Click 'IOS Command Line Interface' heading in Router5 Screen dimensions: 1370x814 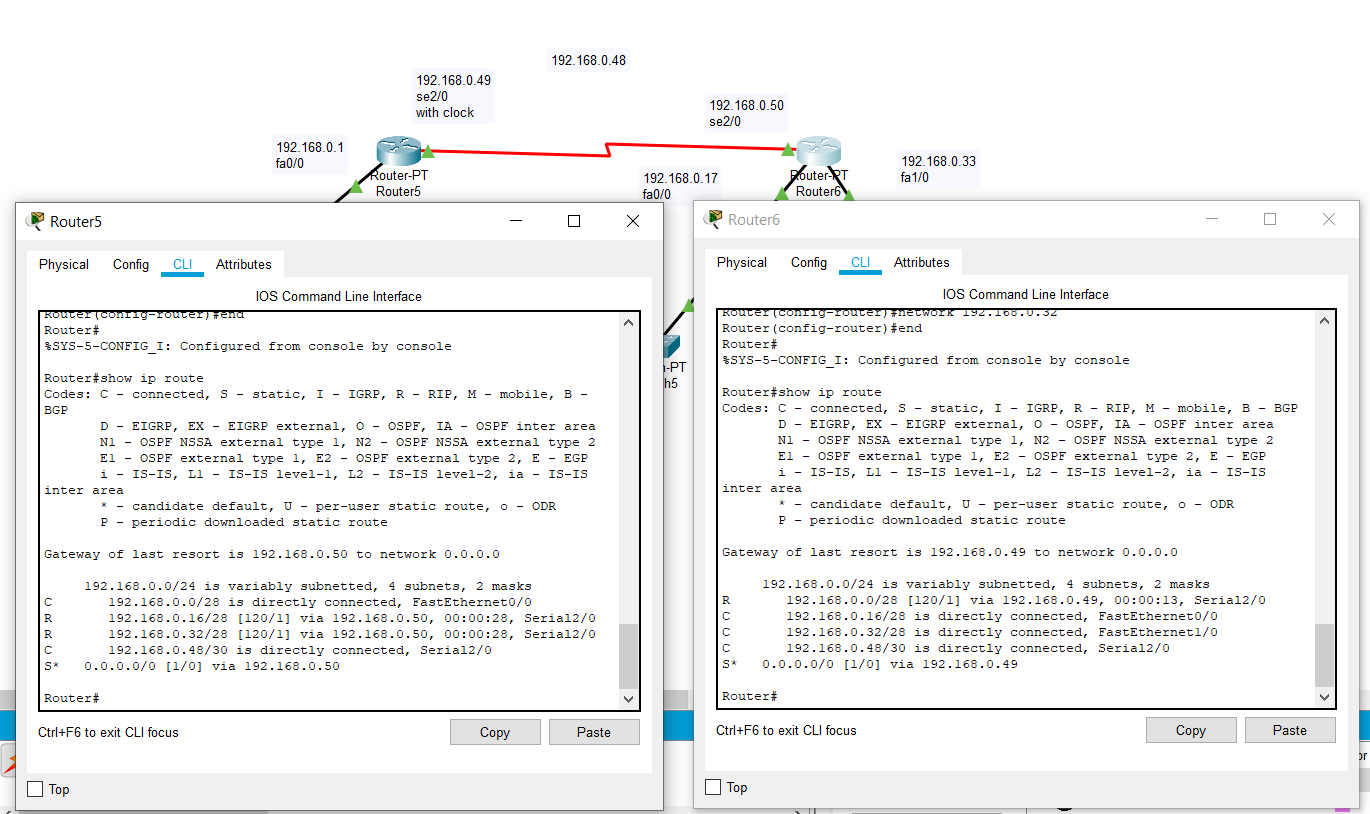pyautogui.click(x=339, y=297)
